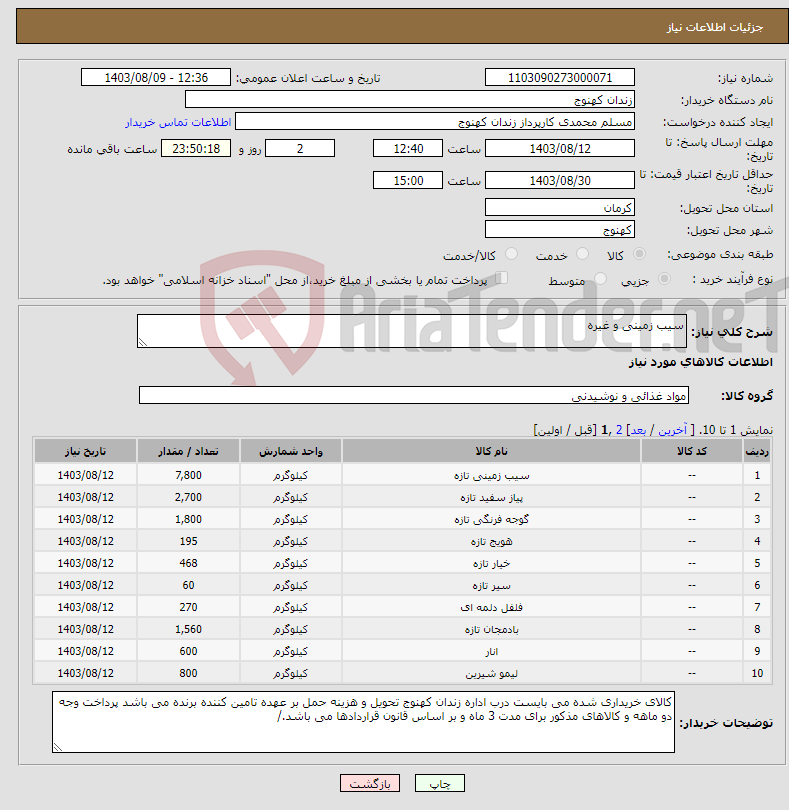Click the واحد شمارش column header
789x810 pixels.
coord(290,451)
